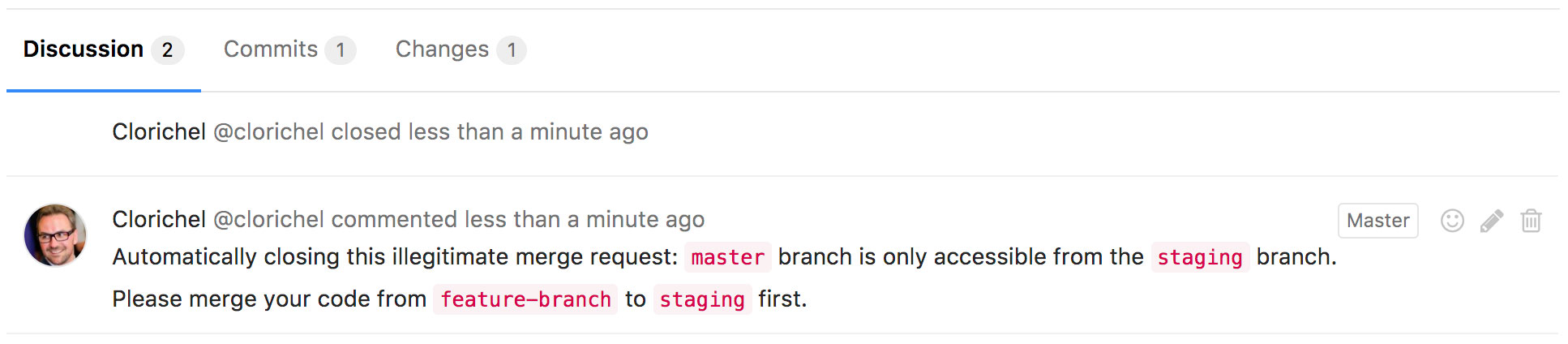Click the Discussion count badge 2
Image resolution: width=1568 pixels, height=344 pixels.
pyautogui.click(x=167, y=50)
